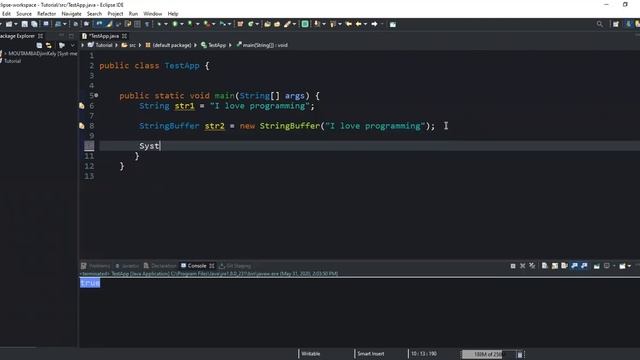Expand the New wizard dropdown arrow
The height and width of the screenshot is (360, 640).
pyautogui.click(x=16, y=24)
